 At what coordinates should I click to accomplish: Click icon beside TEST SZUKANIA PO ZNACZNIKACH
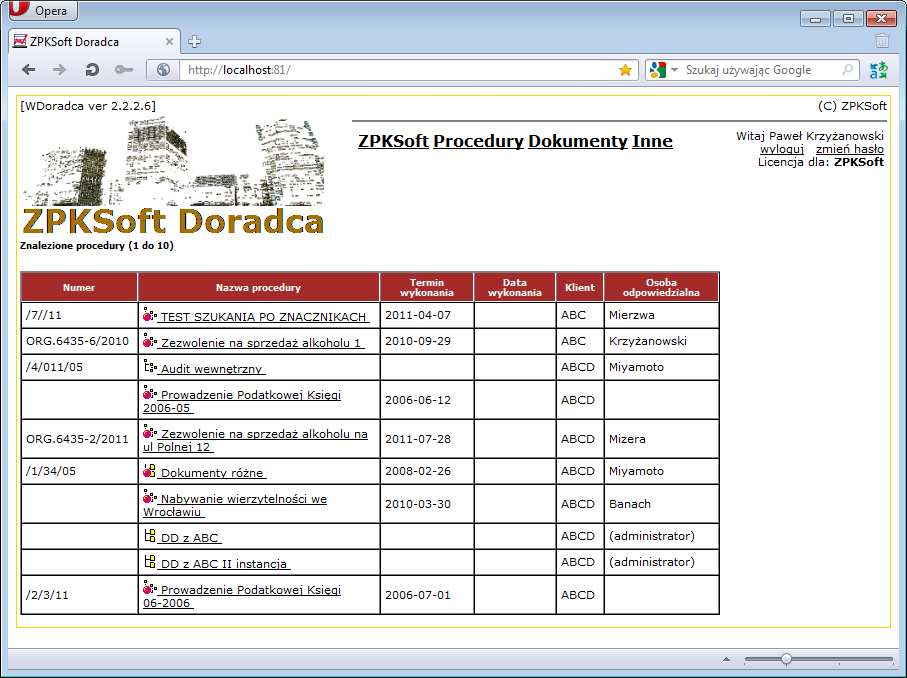point(150,315)
